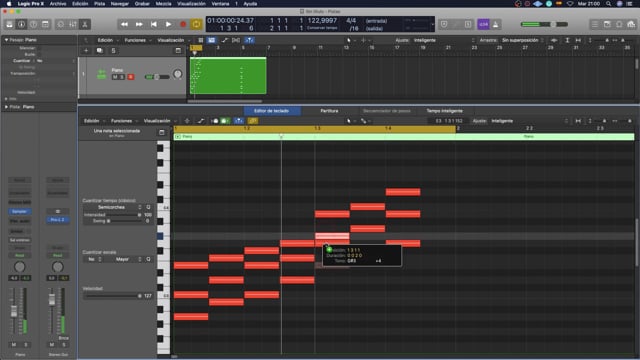Viewport: 640px width, 360px height.
Task: Select the highlighted note at position 1.3
Action: [332, 236]
